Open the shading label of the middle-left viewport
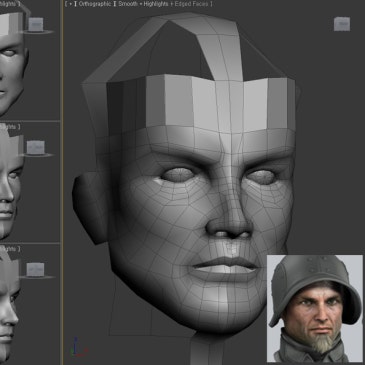 click(x=9, y=127)
